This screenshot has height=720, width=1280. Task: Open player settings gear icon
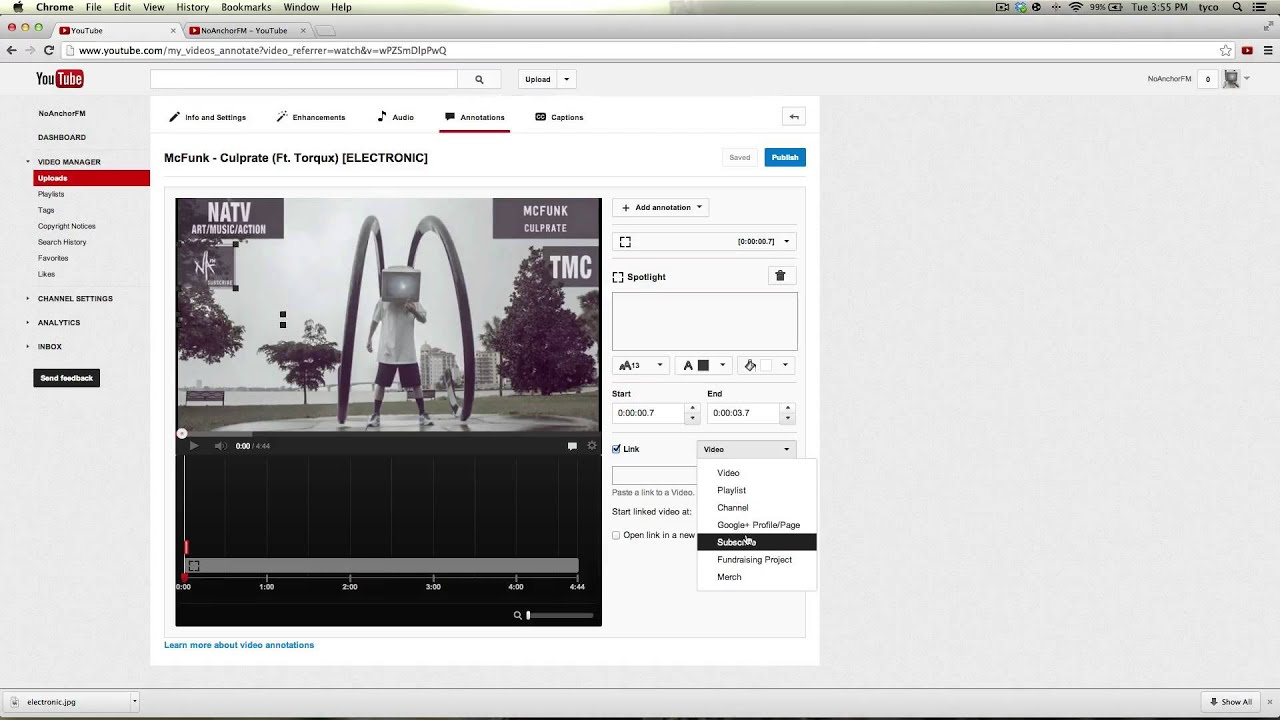pos(592,446)
